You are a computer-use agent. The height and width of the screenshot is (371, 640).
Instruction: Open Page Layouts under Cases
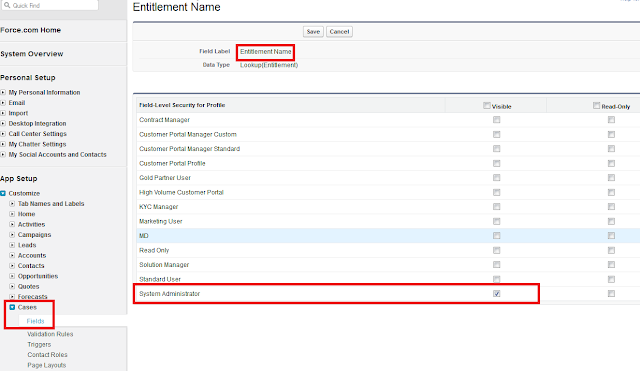click(x=47, y=365)
